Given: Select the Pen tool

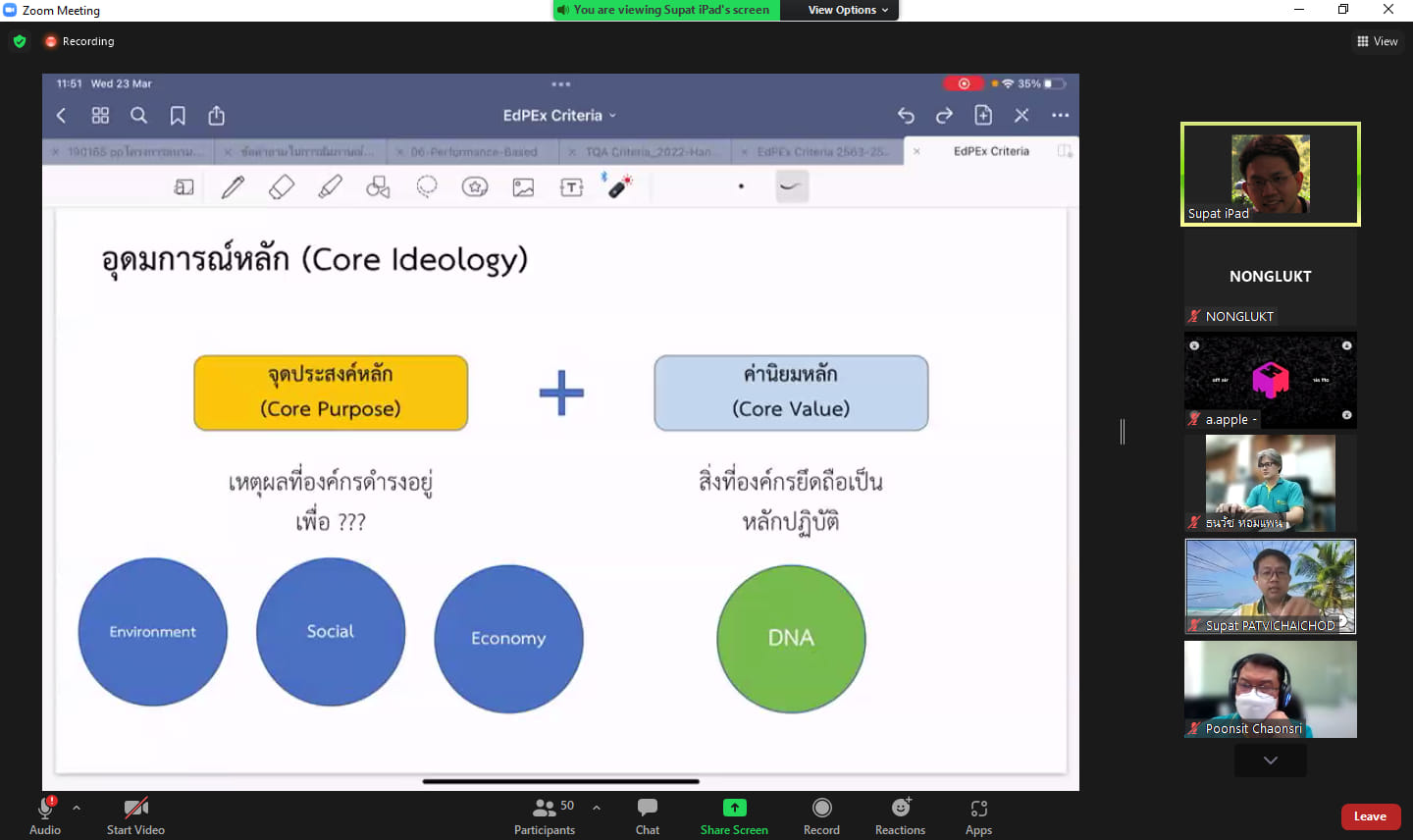Looking at the screenshot, I should coord(233,186).
